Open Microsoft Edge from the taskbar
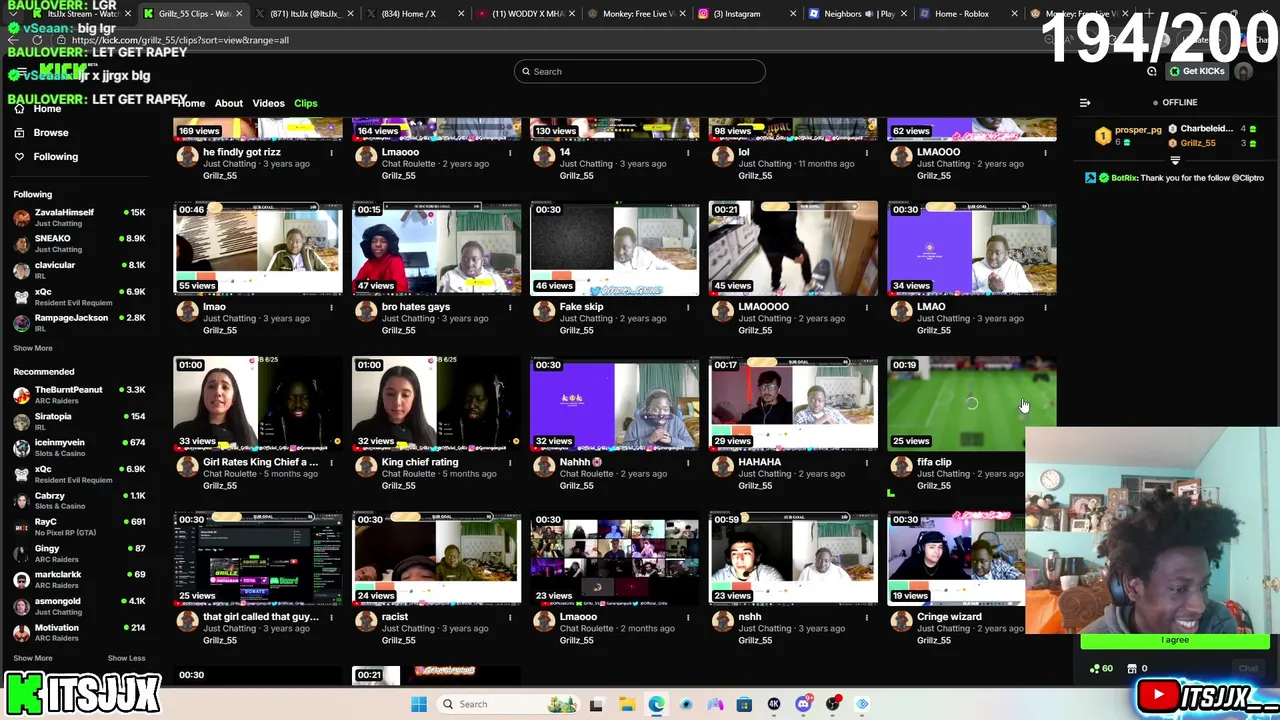The height and width of the screenshot is (720, 1280). click(656, 704)
